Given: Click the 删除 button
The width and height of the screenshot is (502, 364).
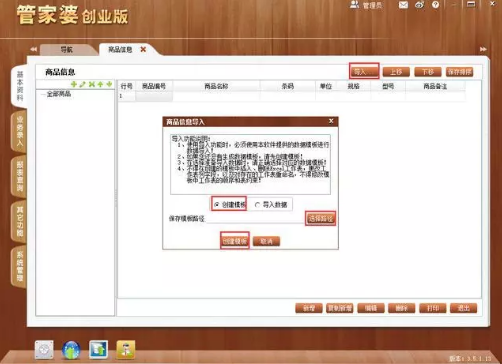Looking at the screenshot, I should tap(402, 308).
